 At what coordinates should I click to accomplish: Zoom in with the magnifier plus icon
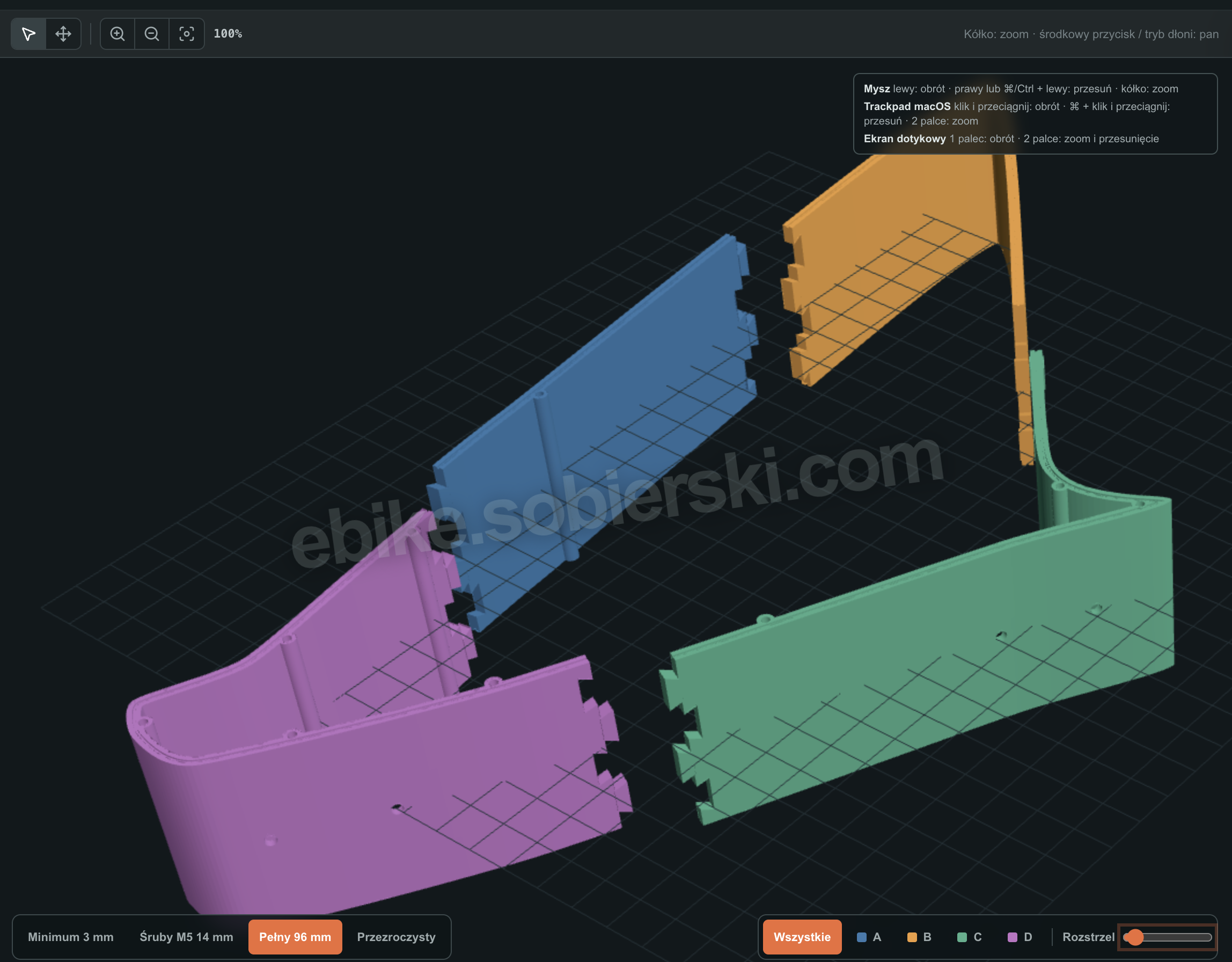coord(118,34)
